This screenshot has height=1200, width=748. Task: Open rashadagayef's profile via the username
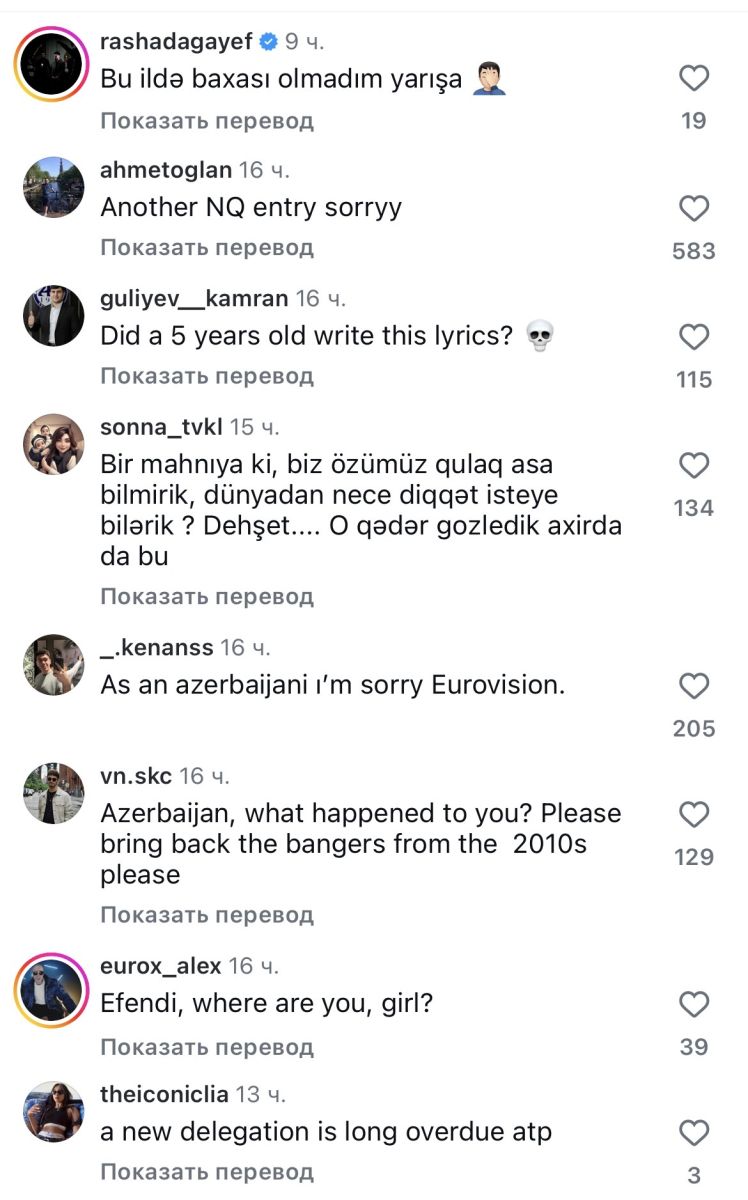(176, 41)
